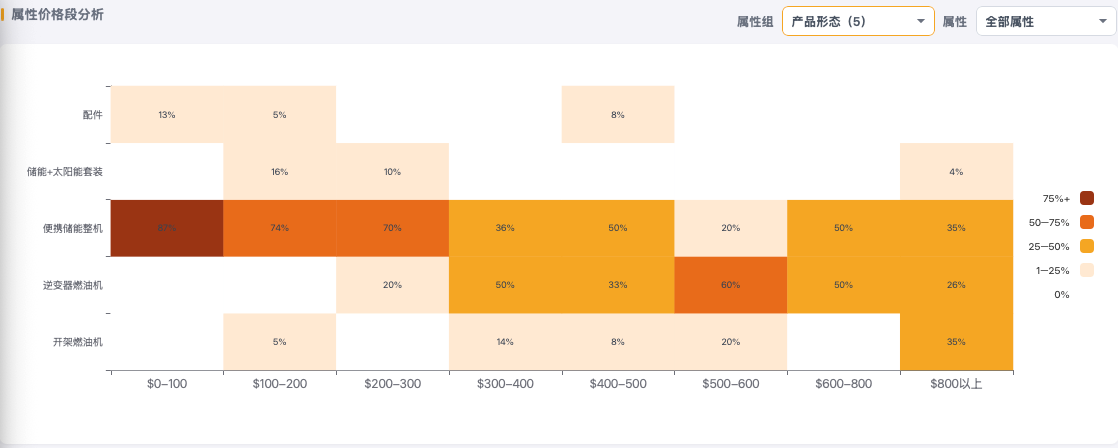Toggle the 1–25% light peach legend swatch
The image size is (1118, 448).
1087,270
